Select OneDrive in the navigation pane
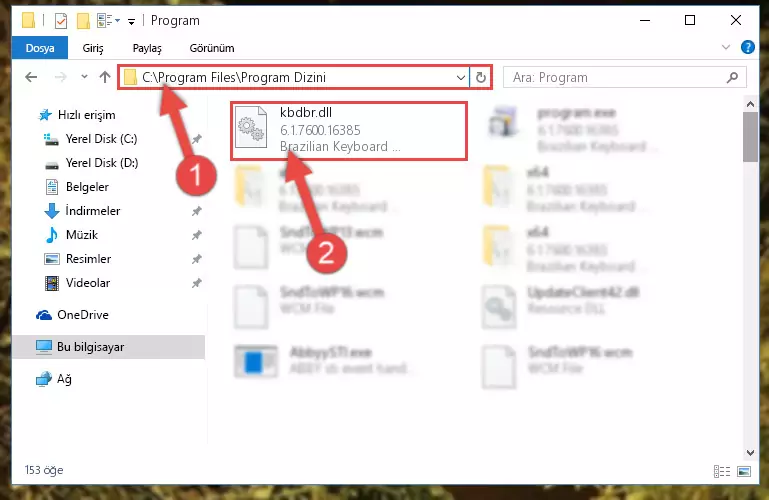 (72, 315)
